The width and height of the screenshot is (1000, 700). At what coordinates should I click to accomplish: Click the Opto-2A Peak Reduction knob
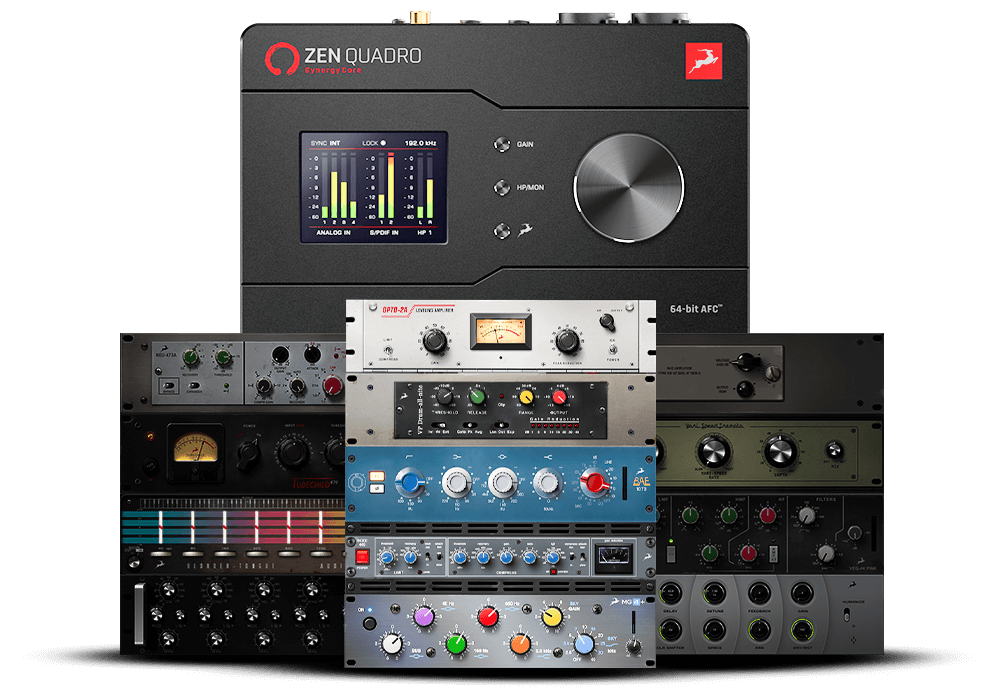pyautogui.click(x=566, y=341)
